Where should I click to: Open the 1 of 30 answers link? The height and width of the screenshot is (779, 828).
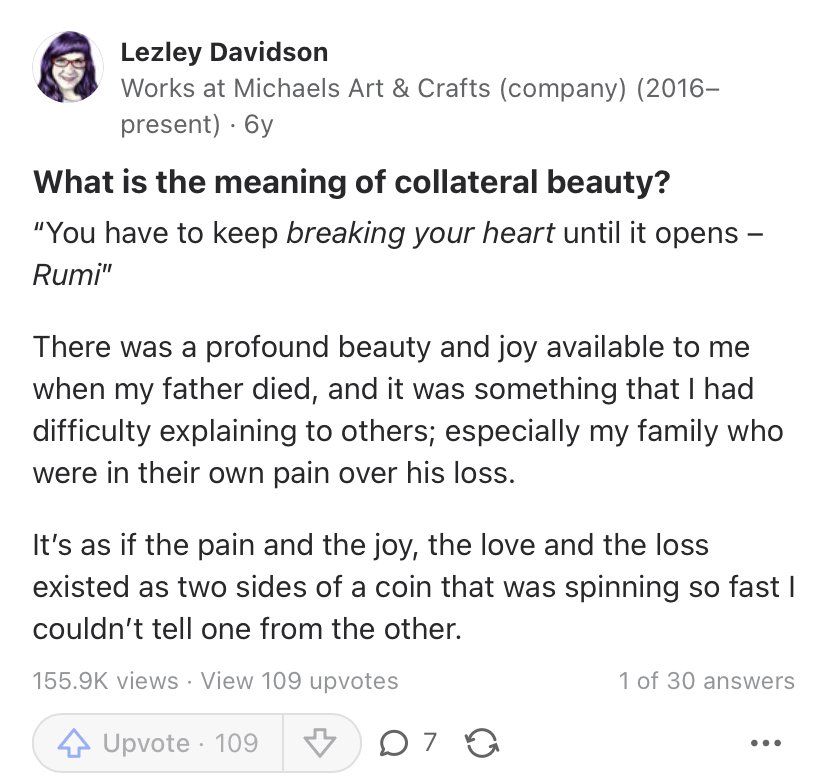(x=707, y=681)
